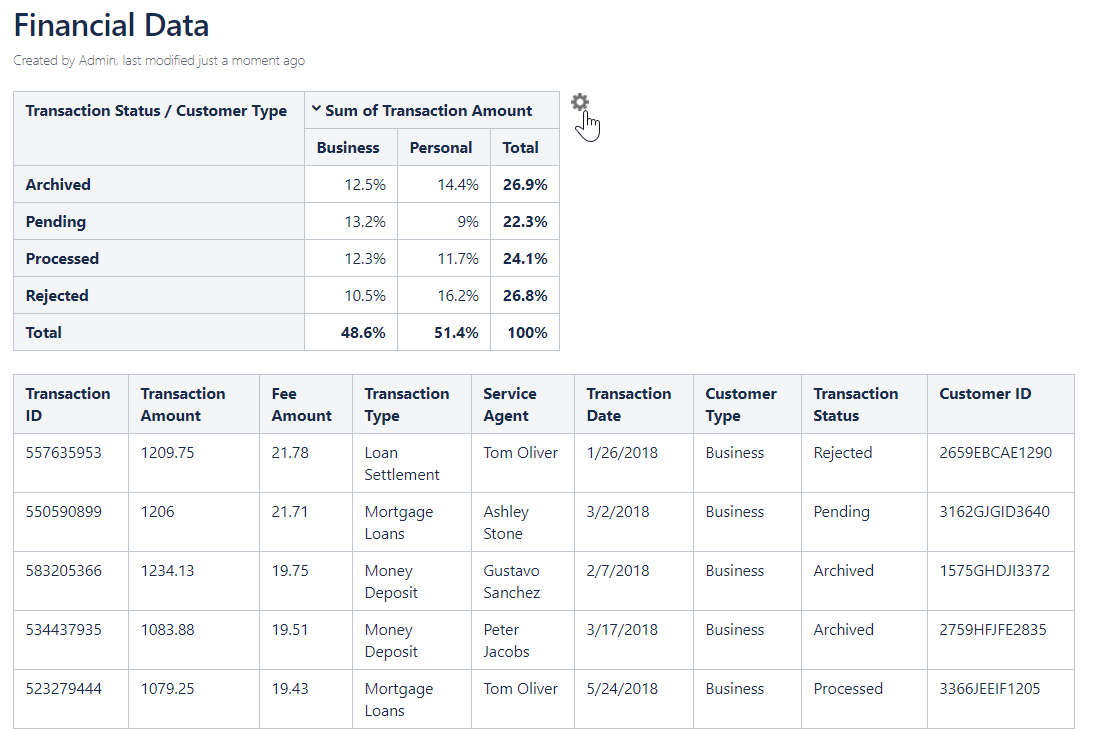Sort by the Transaction ID column header
Viewport: 1093px width, 729px height.
[68, 404]
